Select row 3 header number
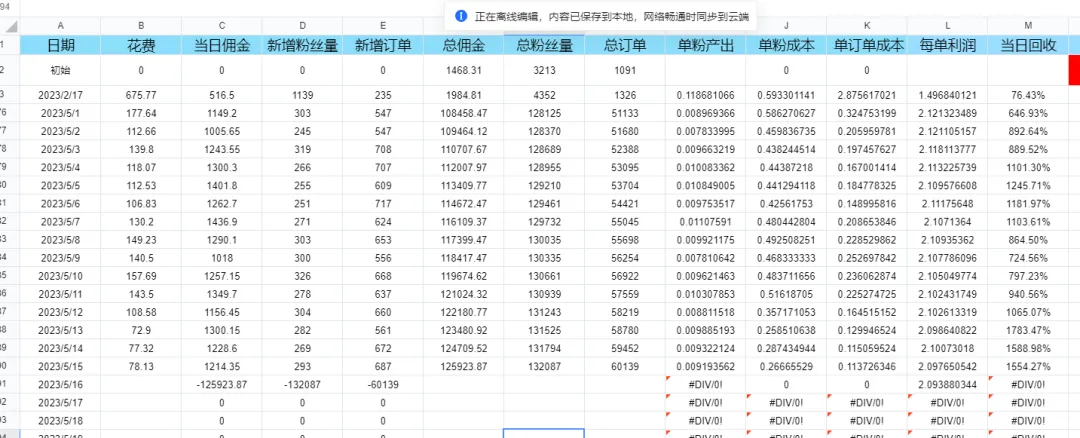Image resolution: width=1080 pixels, height=438 pixels. (3, 94)
